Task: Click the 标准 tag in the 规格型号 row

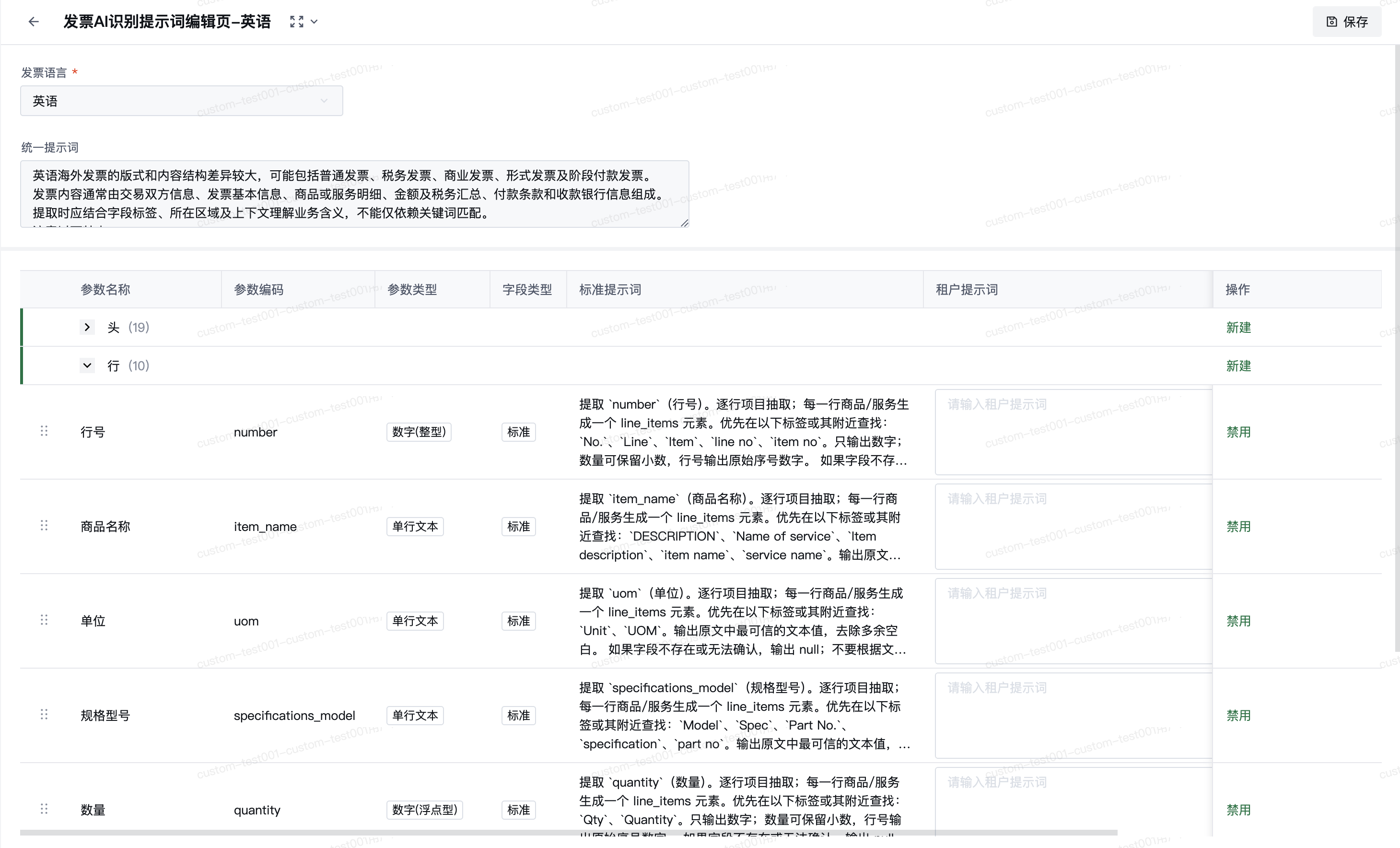Action: 518,715
